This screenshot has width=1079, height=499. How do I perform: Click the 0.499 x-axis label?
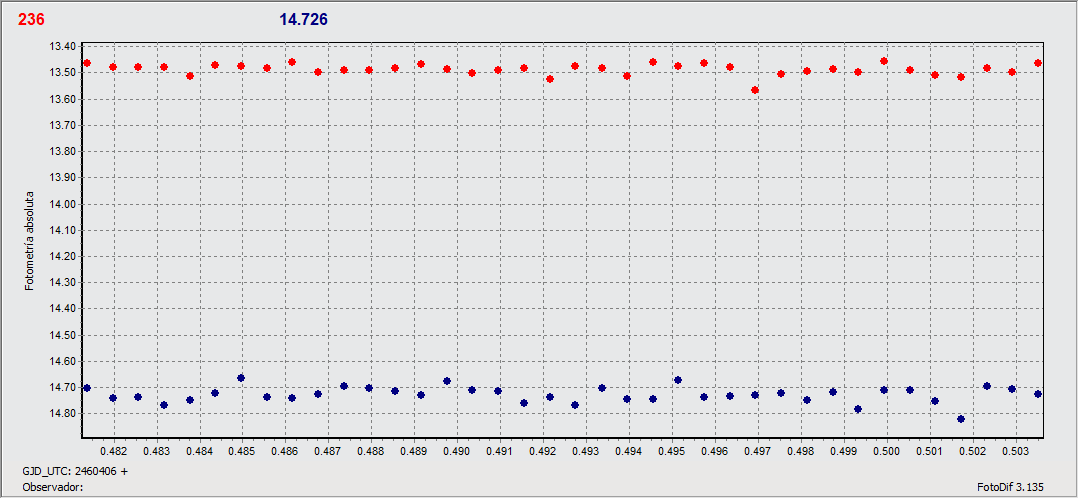click(844, 452)
